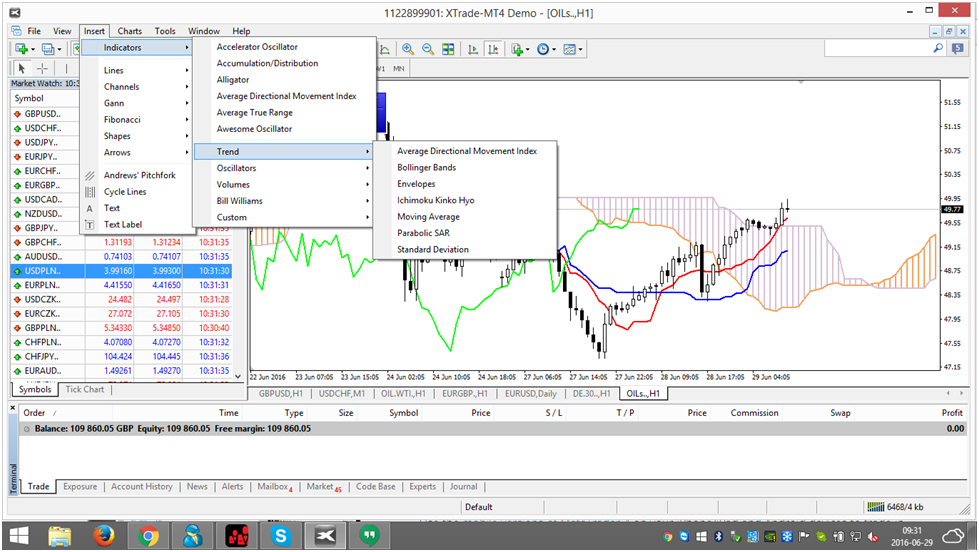Viewport: 979px width, 552px height.
Task: Expand the Bill Williams submenu
Action: tap(239, 201)
